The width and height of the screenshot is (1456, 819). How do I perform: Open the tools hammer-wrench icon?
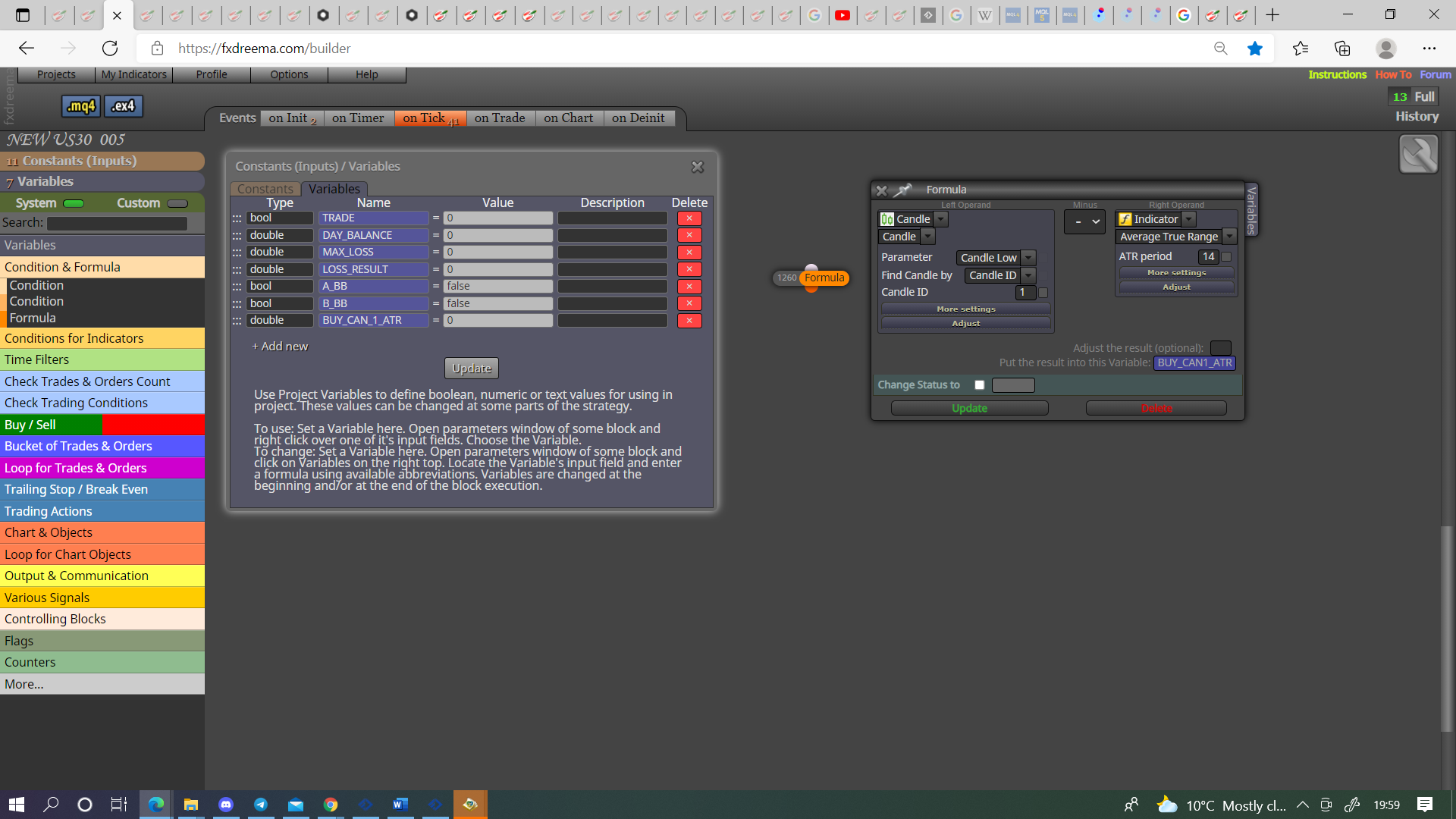click(x=1418, y=154)
